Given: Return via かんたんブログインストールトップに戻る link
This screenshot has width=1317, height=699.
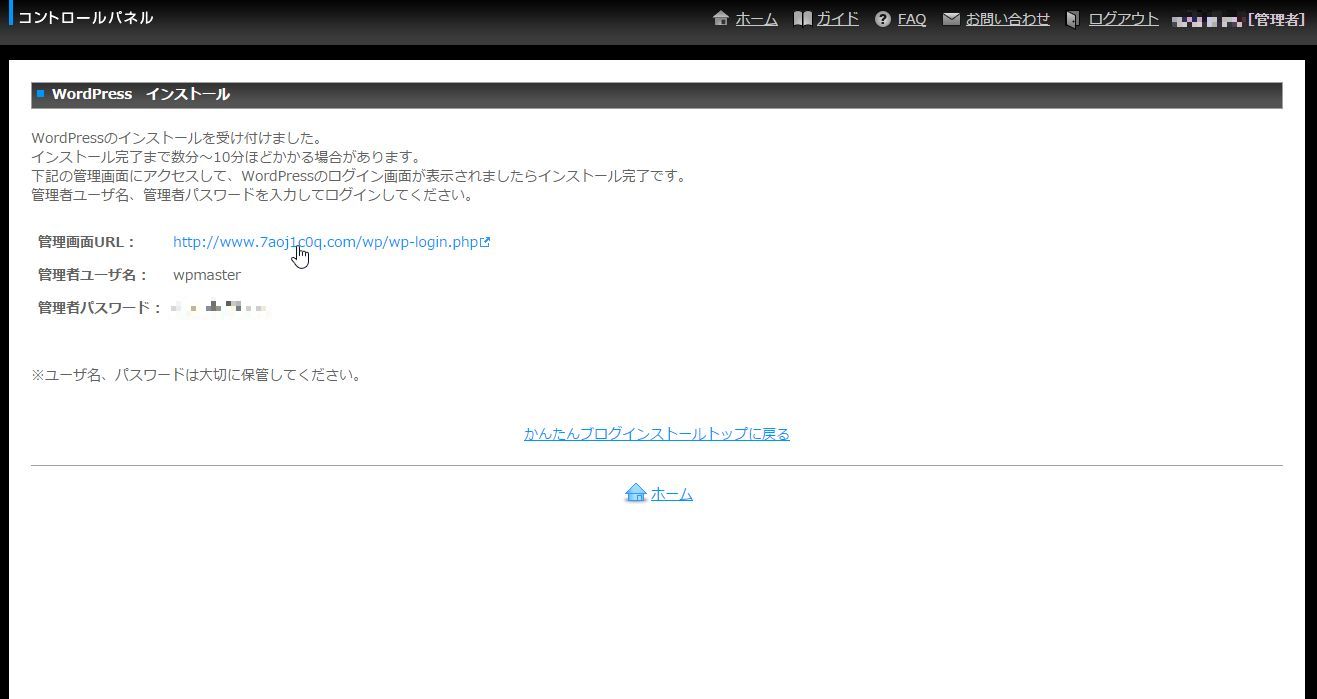Looking at the screenshot, I should 657,434.
